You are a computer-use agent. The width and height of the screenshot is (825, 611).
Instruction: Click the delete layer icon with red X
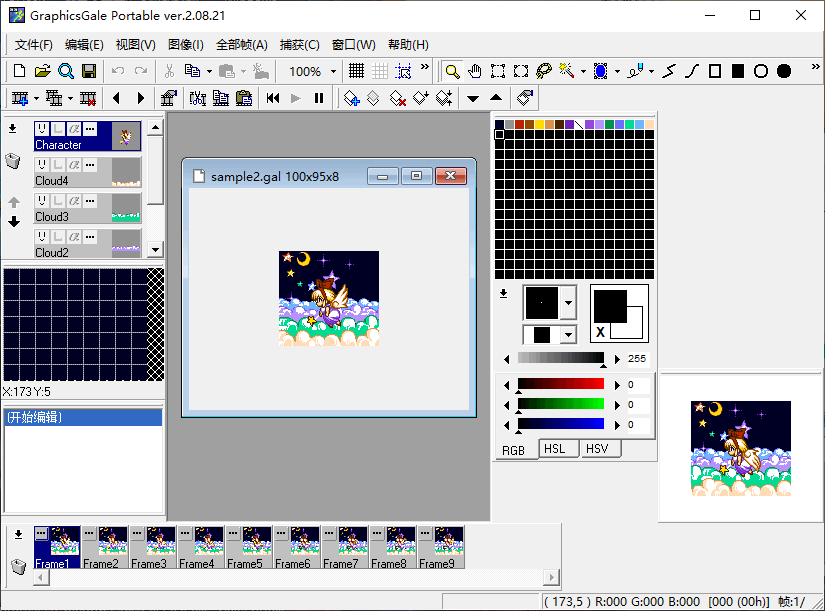pos(397,98)
